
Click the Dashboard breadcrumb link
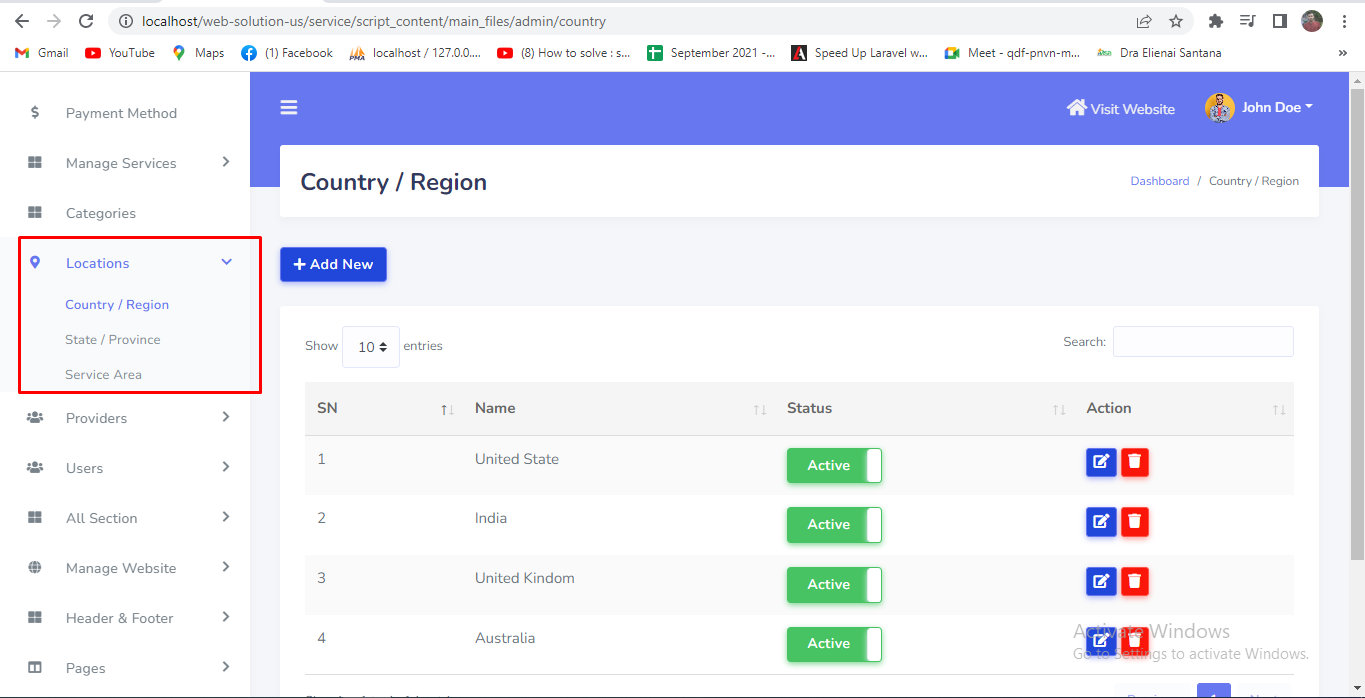click(x=1159, y=181)
